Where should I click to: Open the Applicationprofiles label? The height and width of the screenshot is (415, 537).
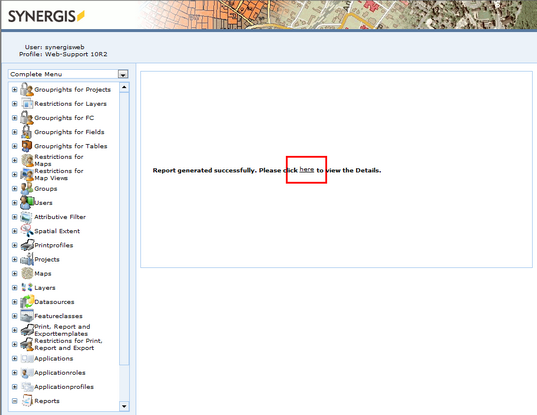pyautogui.click(x=64, y=387)
